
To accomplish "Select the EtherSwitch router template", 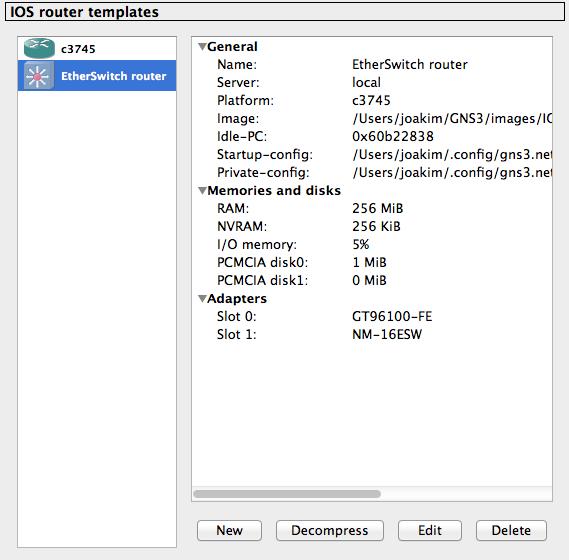I will pyautogui.click(x=97, y=75).
